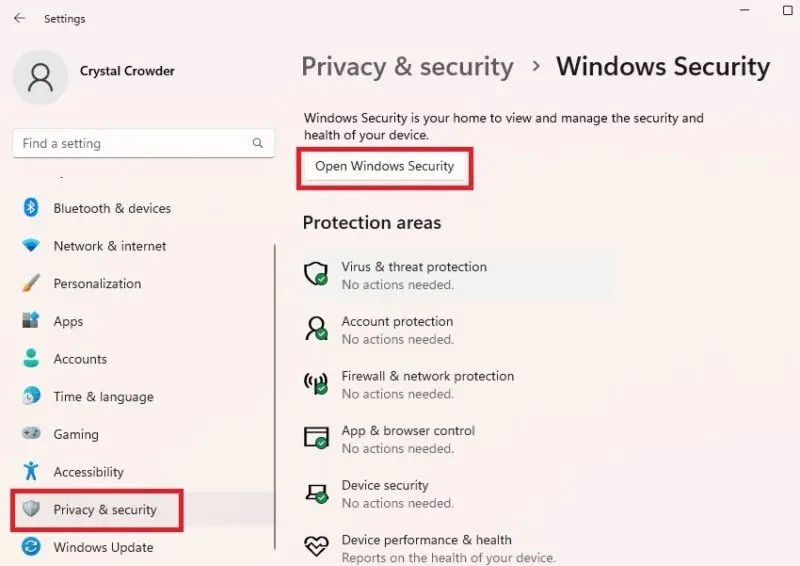Click the Network & internet Wi-Fi icon
800x566 pixels.
coord(31,246)
